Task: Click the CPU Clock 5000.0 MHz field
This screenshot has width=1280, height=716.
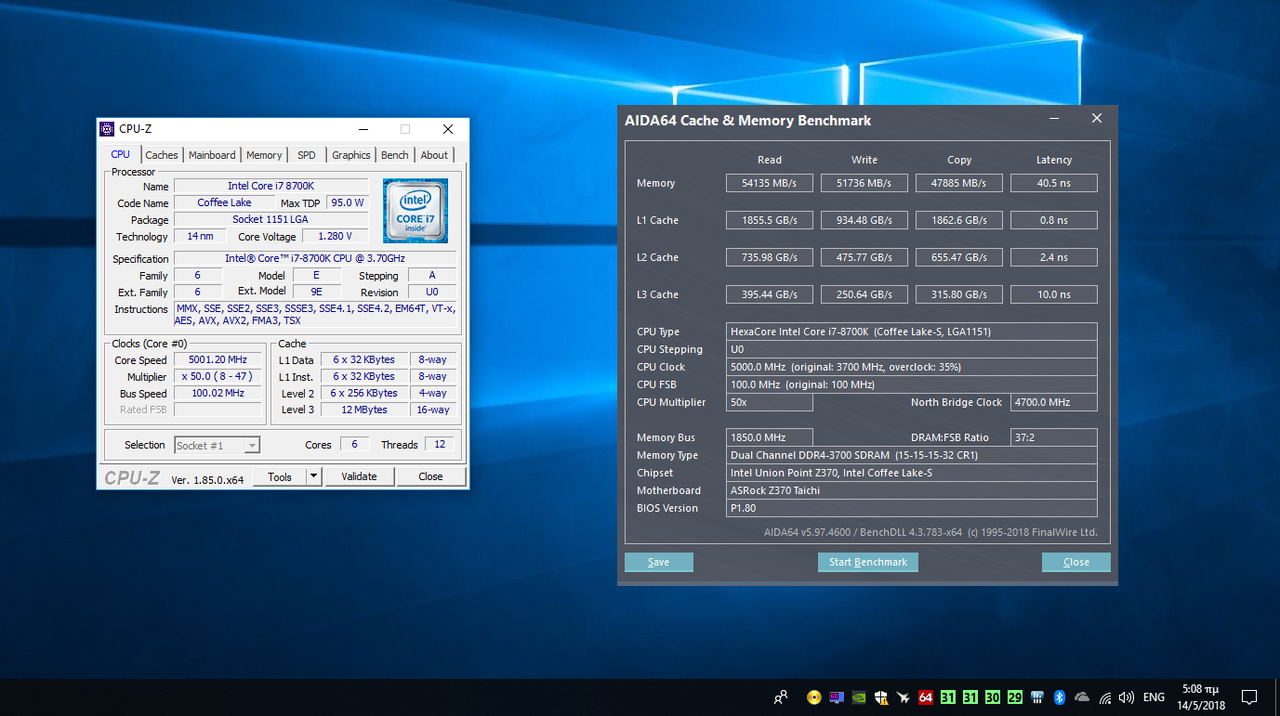Action: [x=912, y=367]
